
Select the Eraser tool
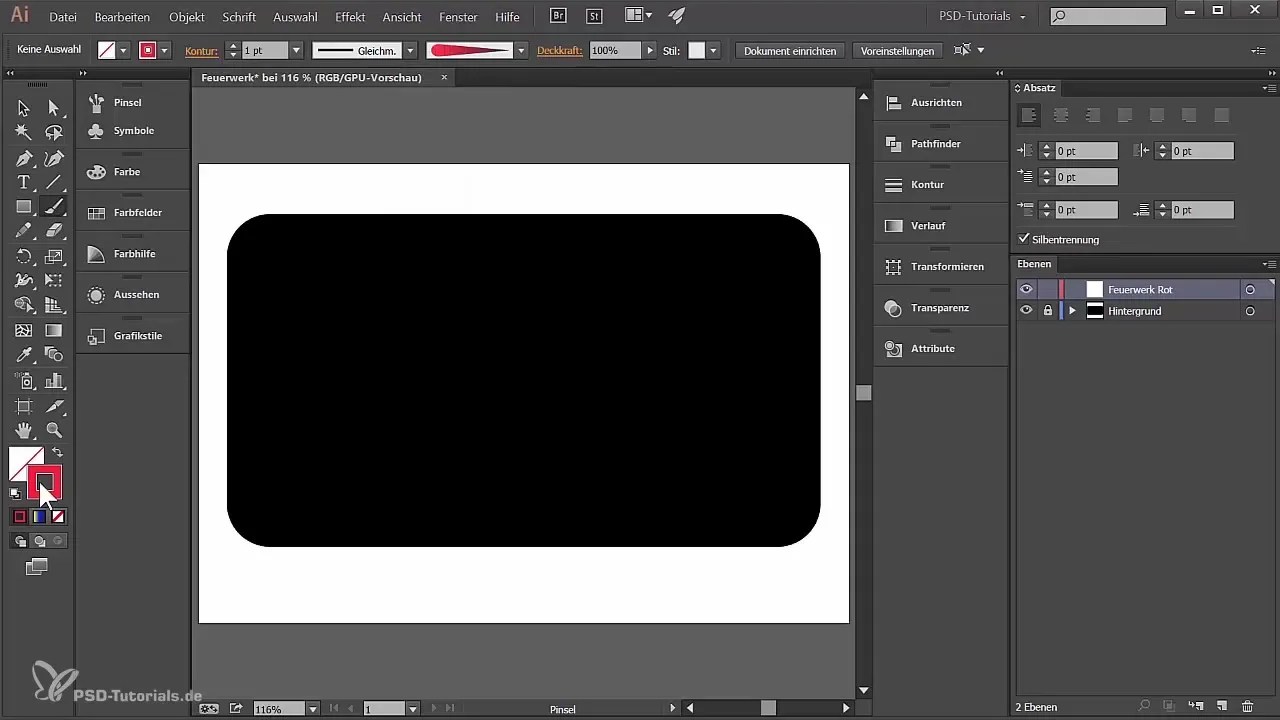click(54, 231)
